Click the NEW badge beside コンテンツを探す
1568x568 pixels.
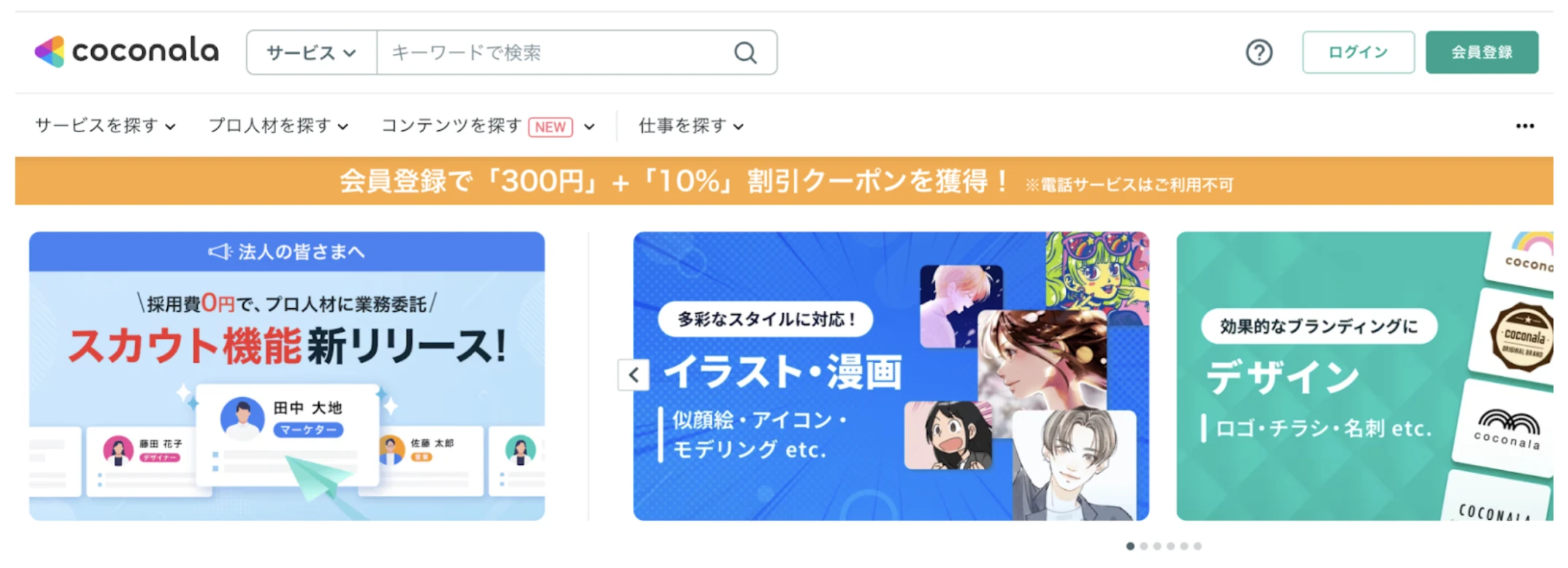tap(550, 127)
